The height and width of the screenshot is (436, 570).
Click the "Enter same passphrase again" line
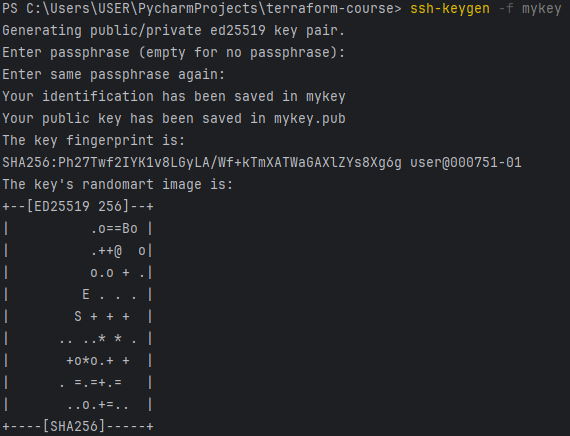click(x=113, y=75)
